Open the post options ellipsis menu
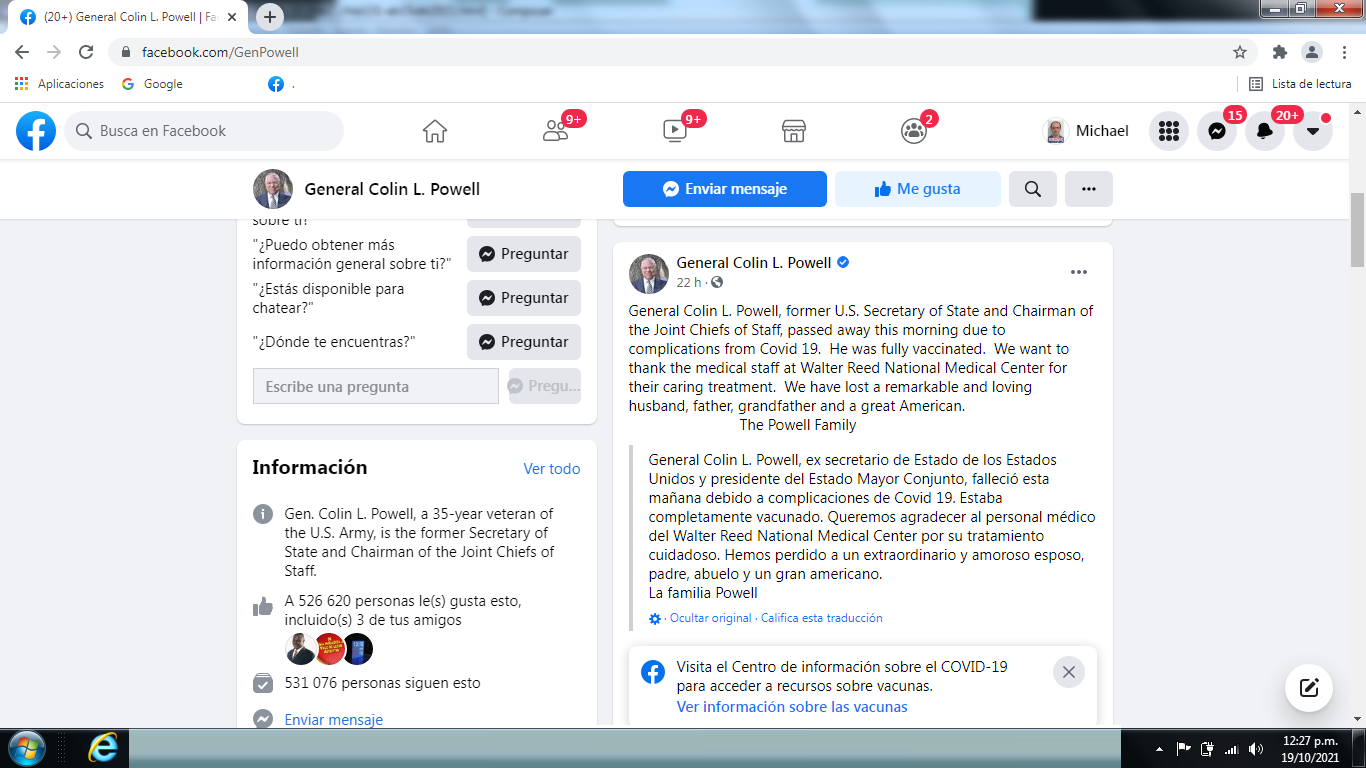The width and height of the screenshot is (1366, 770). pos(1078,271)
